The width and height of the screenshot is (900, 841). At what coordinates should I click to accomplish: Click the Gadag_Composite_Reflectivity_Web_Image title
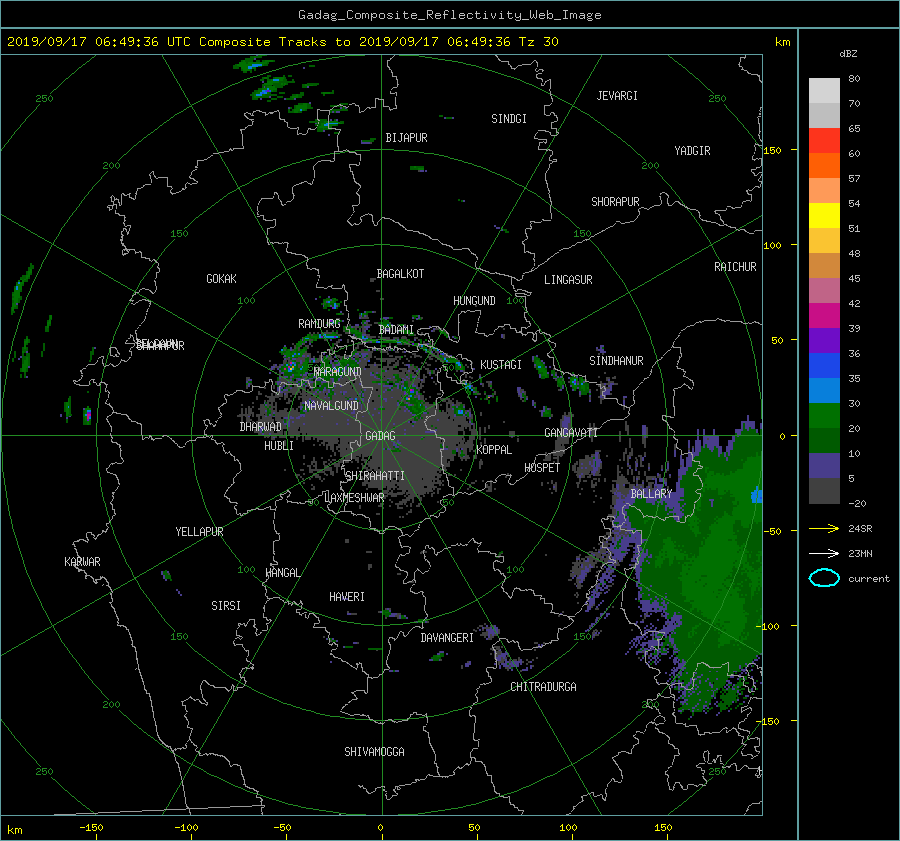(449, 15)
